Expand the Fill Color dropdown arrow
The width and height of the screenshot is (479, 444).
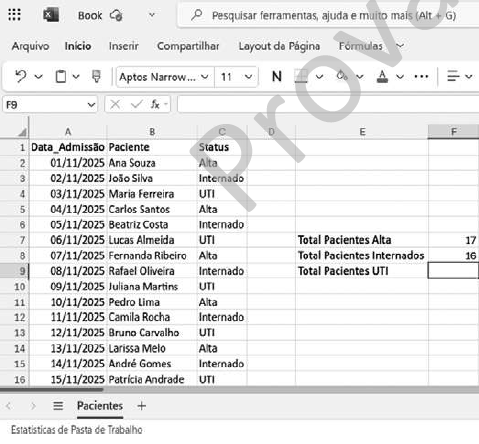[x=360, y=77]
